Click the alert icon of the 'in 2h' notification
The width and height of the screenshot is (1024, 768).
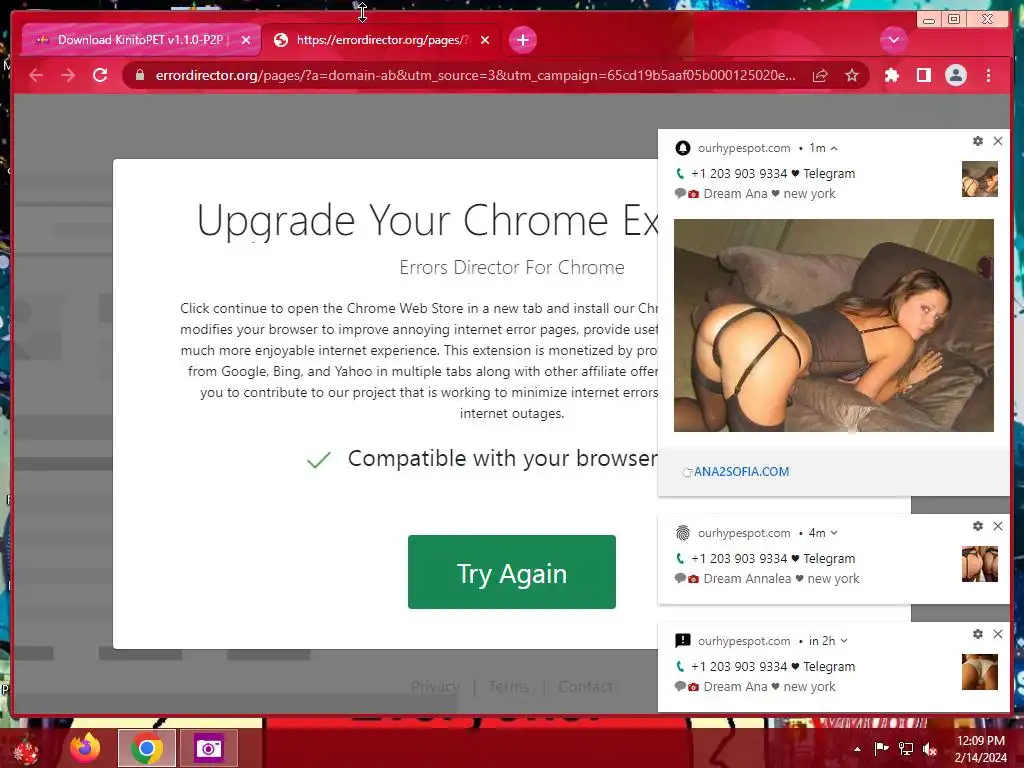coord(682,641)
